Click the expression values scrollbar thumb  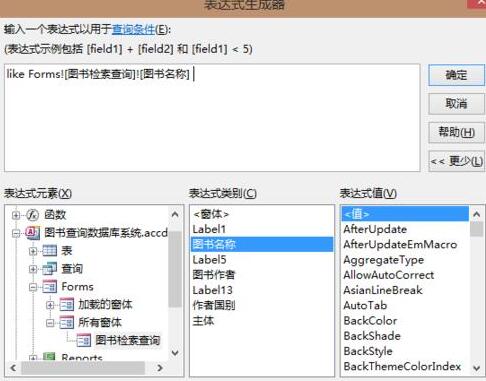click(477, 229)
